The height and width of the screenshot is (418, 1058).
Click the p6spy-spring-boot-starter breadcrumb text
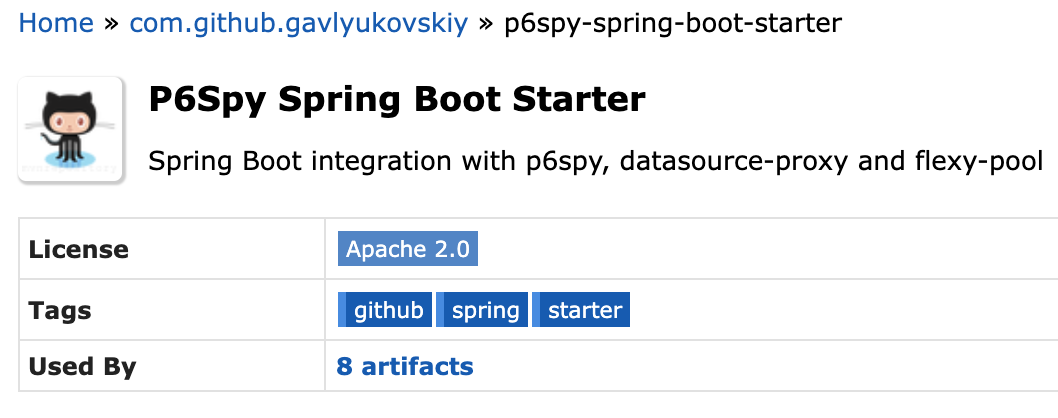673,24
